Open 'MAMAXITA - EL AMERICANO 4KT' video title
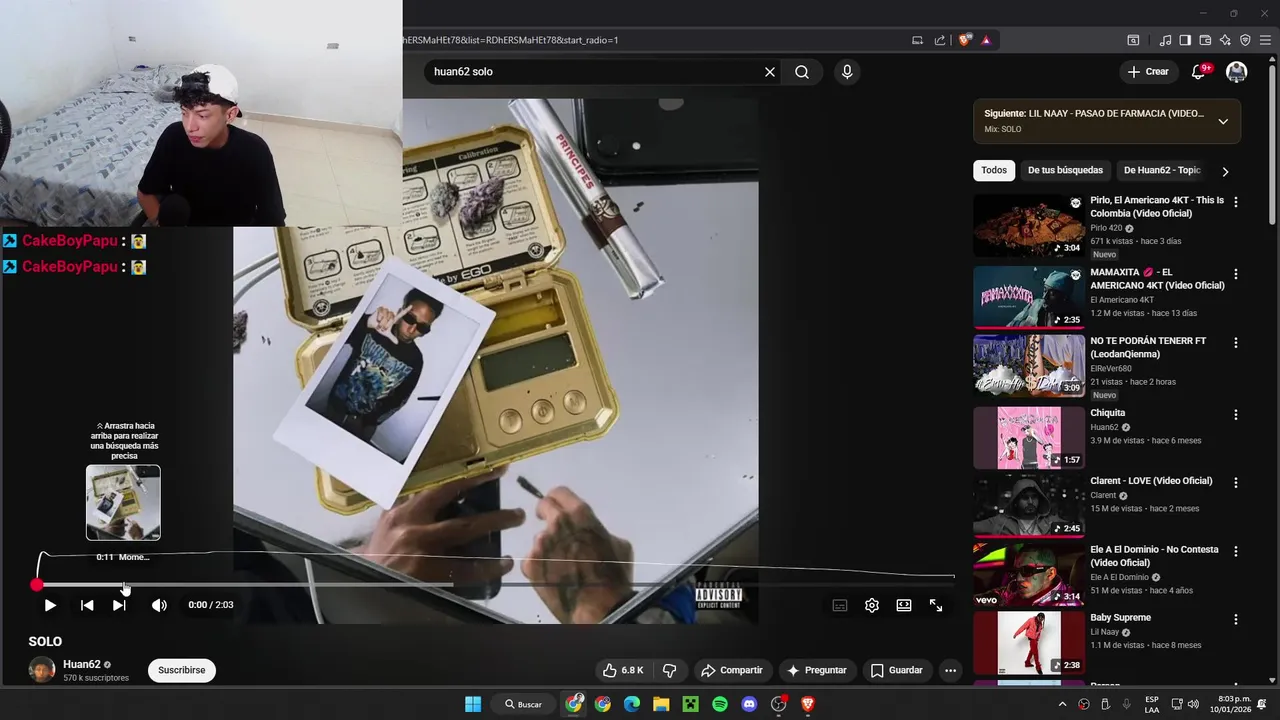The image size is (1280, 720). 1157,279
